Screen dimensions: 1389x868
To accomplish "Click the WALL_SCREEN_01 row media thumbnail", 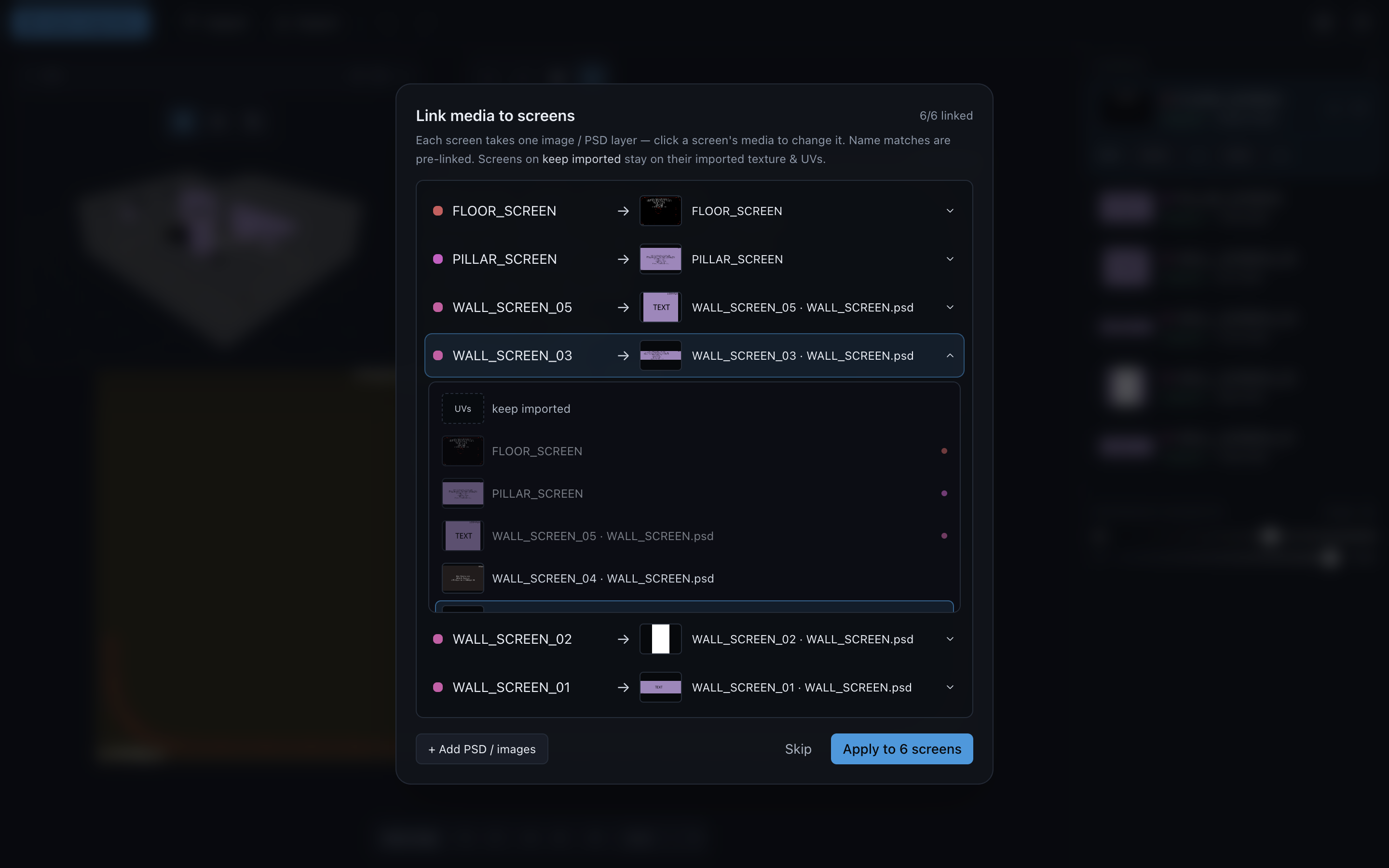I will (661, 687).
